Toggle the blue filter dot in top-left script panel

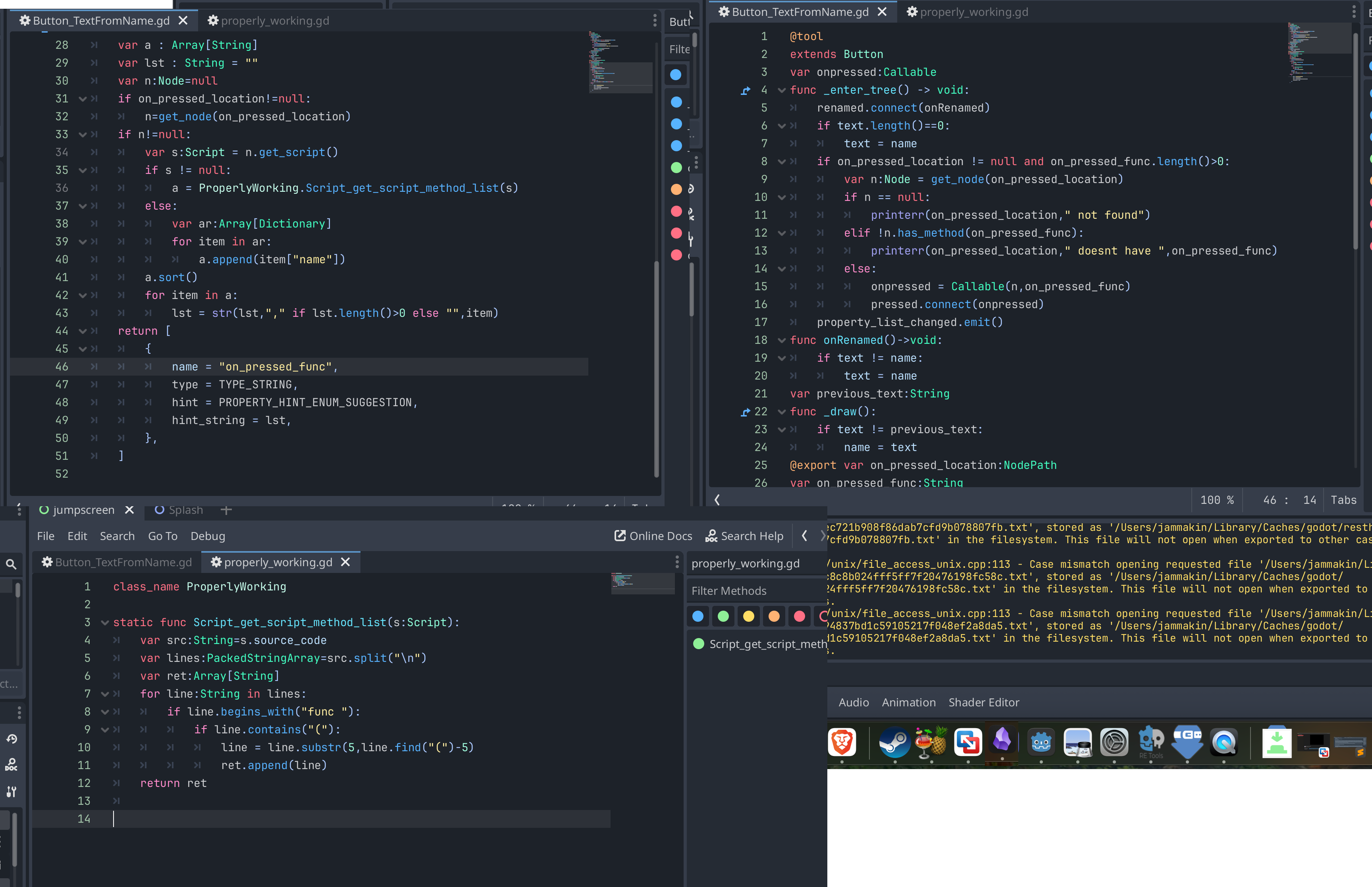click(x=676, y=75)
